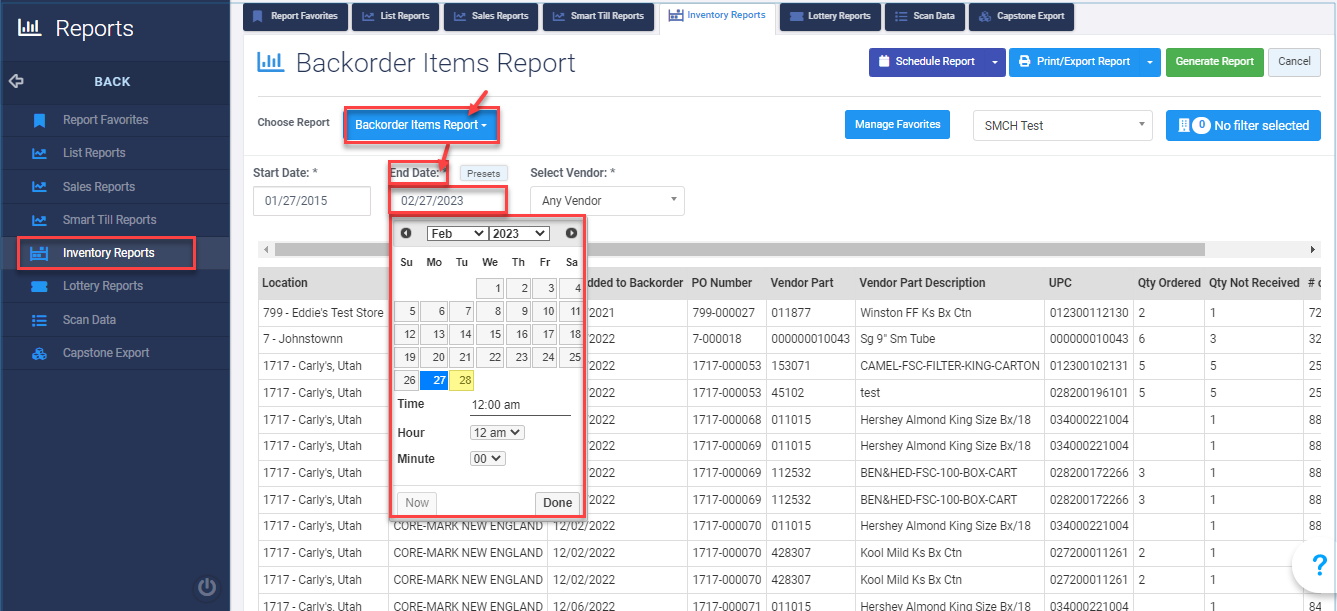Select the Report Favorites bookmark icon in sidebar
1337x611 pixels.
tap(40, 119)
